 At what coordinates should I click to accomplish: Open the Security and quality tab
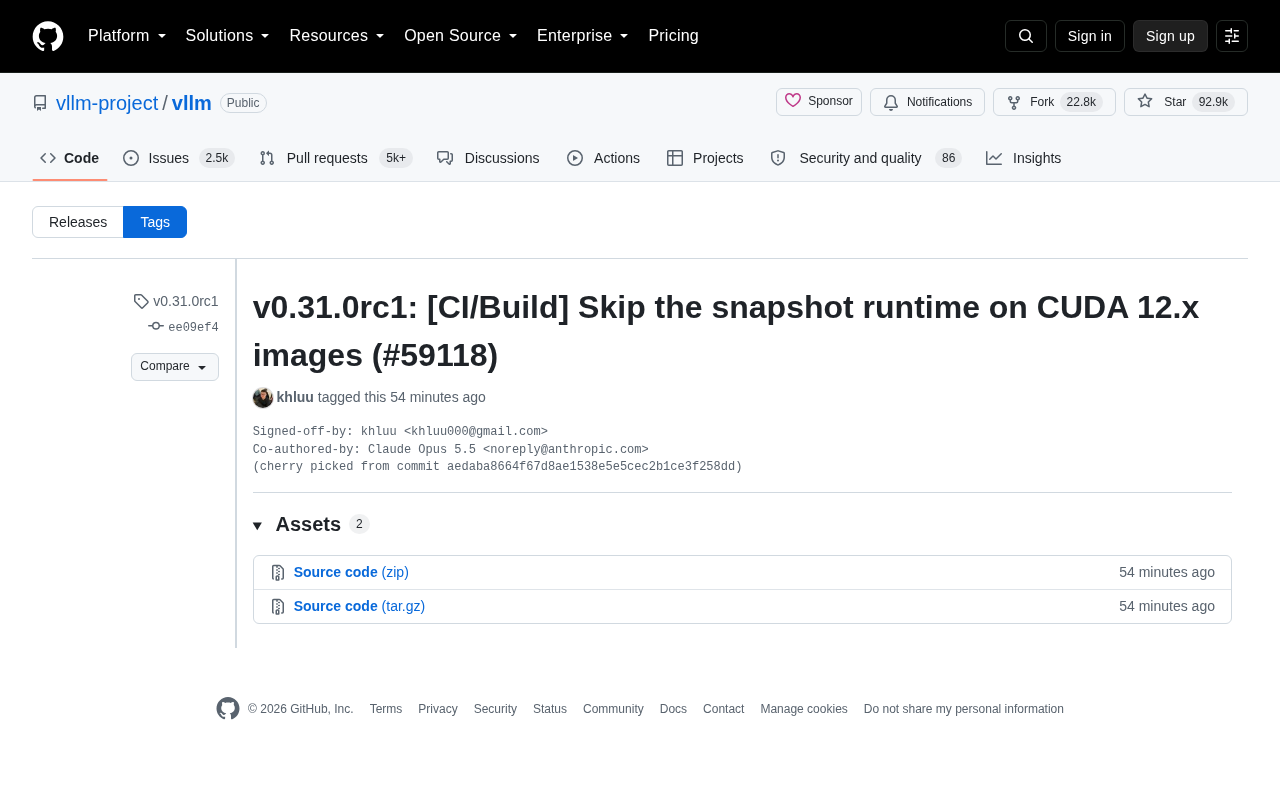865,158
